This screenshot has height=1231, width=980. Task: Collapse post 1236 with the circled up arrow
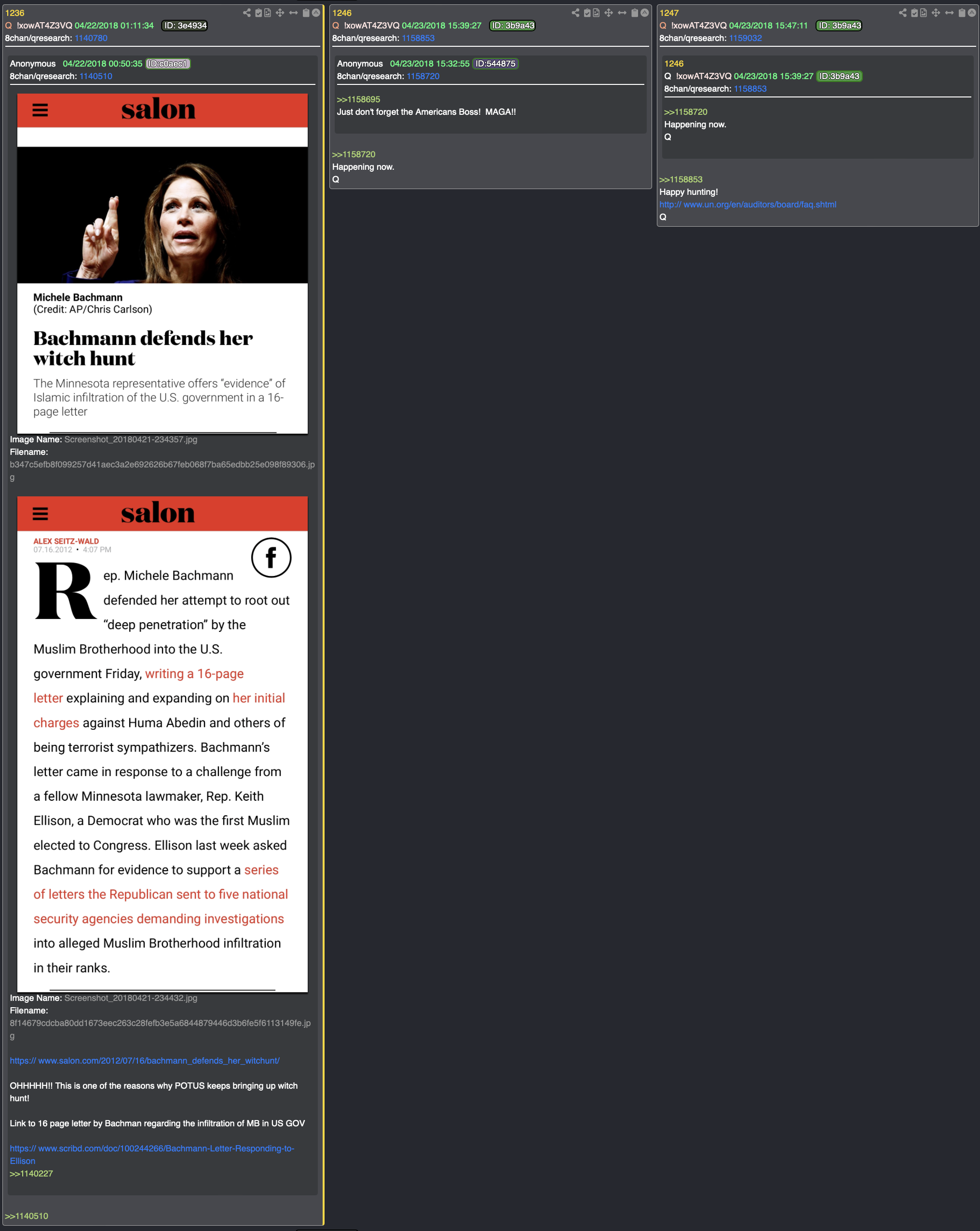coord(315,13)
